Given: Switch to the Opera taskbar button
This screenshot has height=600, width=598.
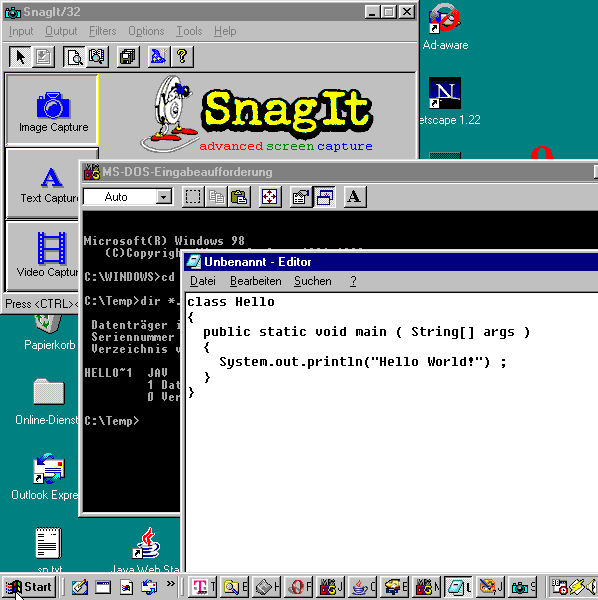Looking at the screenshot, I should point(299,587).
